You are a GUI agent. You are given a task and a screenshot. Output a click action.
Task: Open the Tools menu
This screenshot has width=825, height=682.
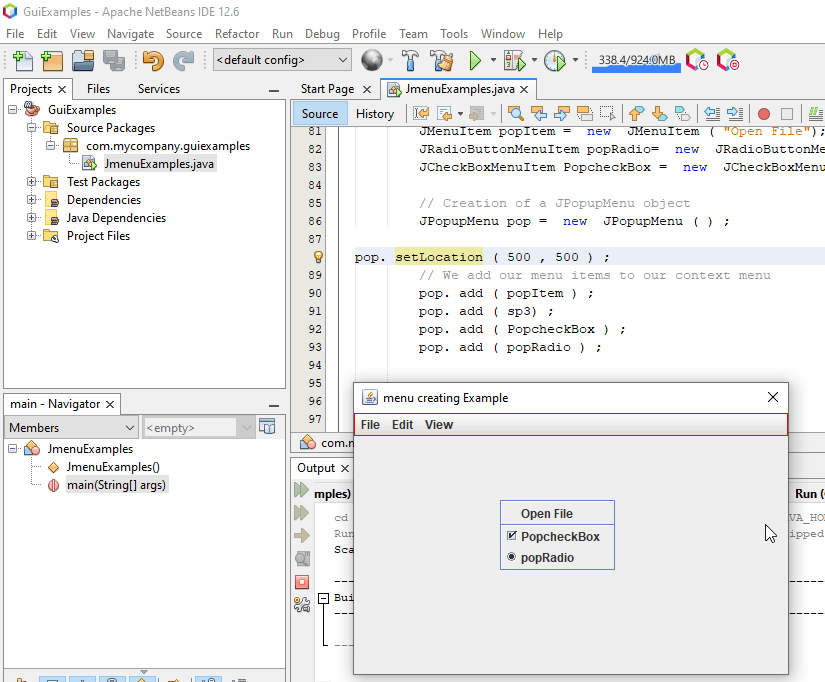click(x=454, y=34)
